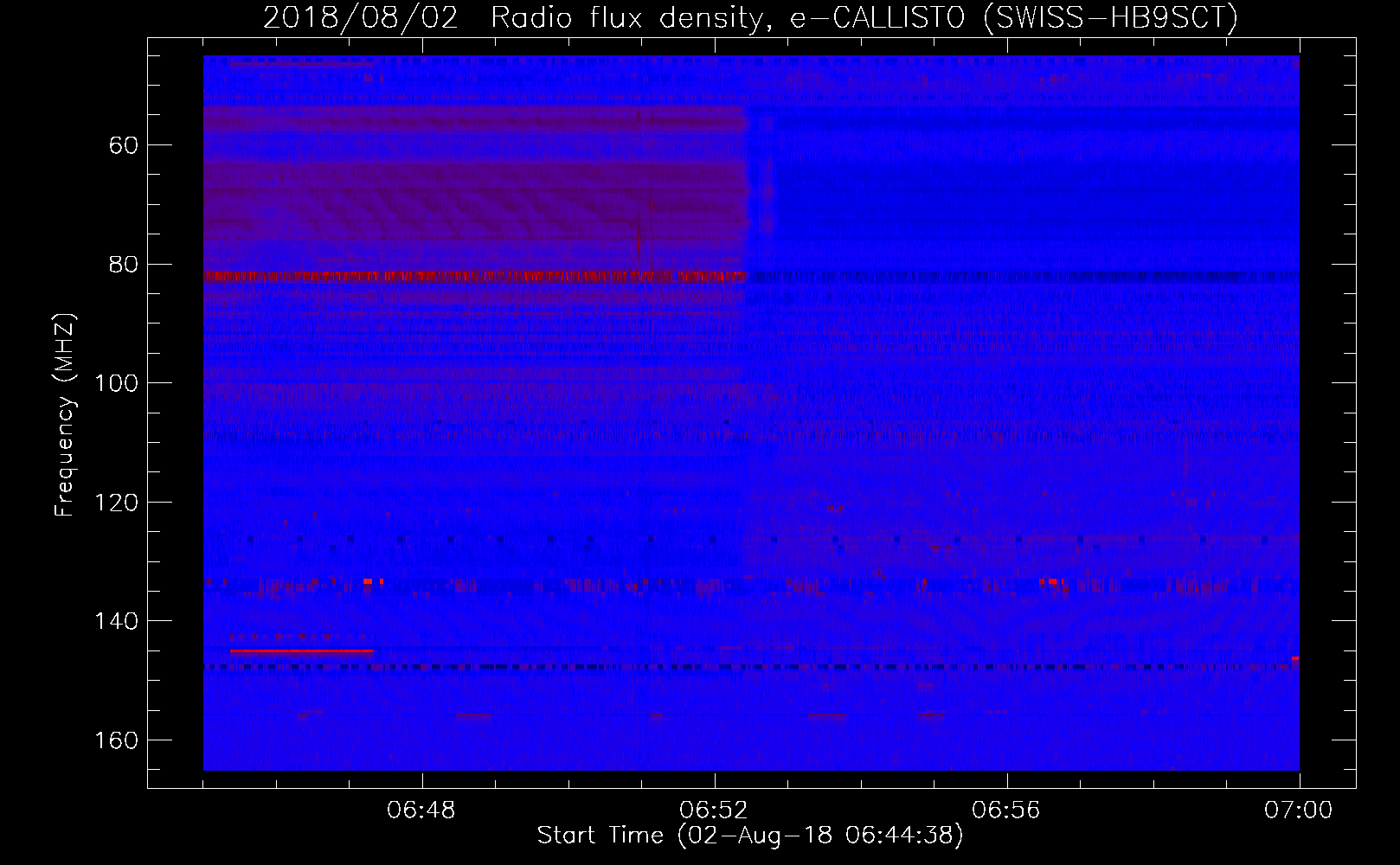Screen dimensions: 1400x865
Task: Click the 07:00 time tick label
Action: [x=1299, y=811]
